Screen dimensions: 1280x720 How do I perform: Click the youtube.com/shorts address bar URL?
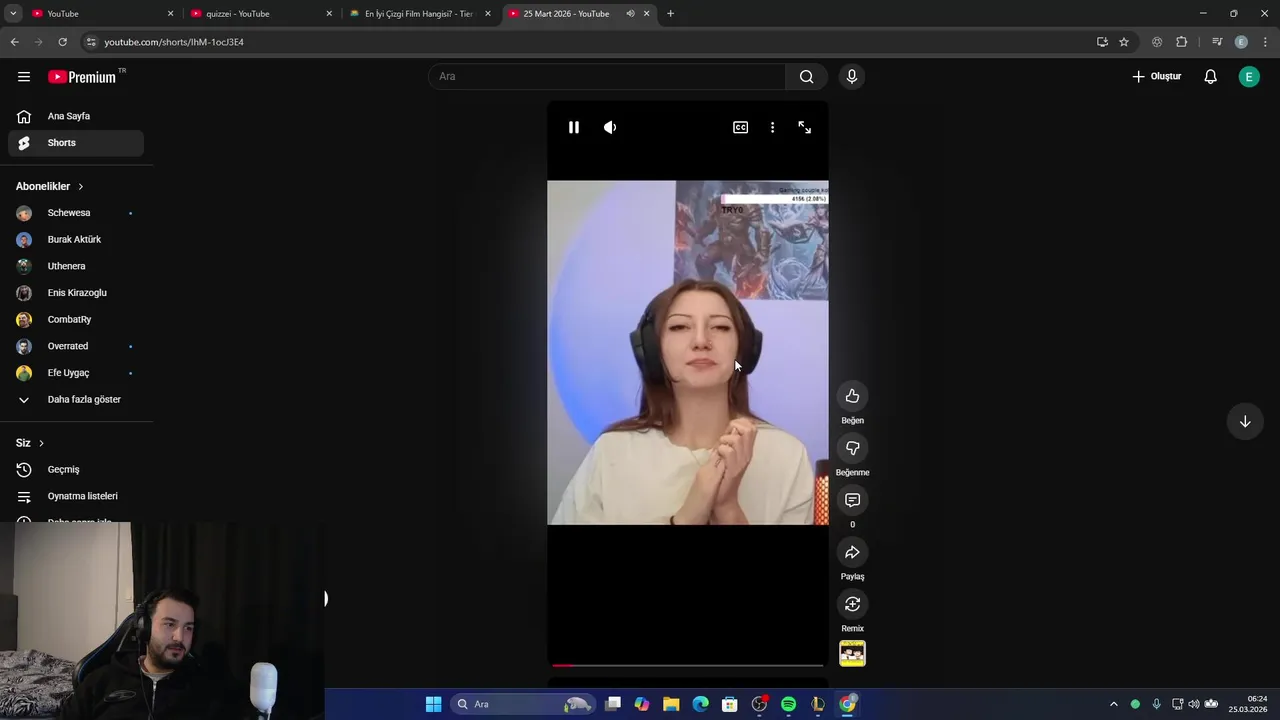pyautogui.click(x=174, y=42)
